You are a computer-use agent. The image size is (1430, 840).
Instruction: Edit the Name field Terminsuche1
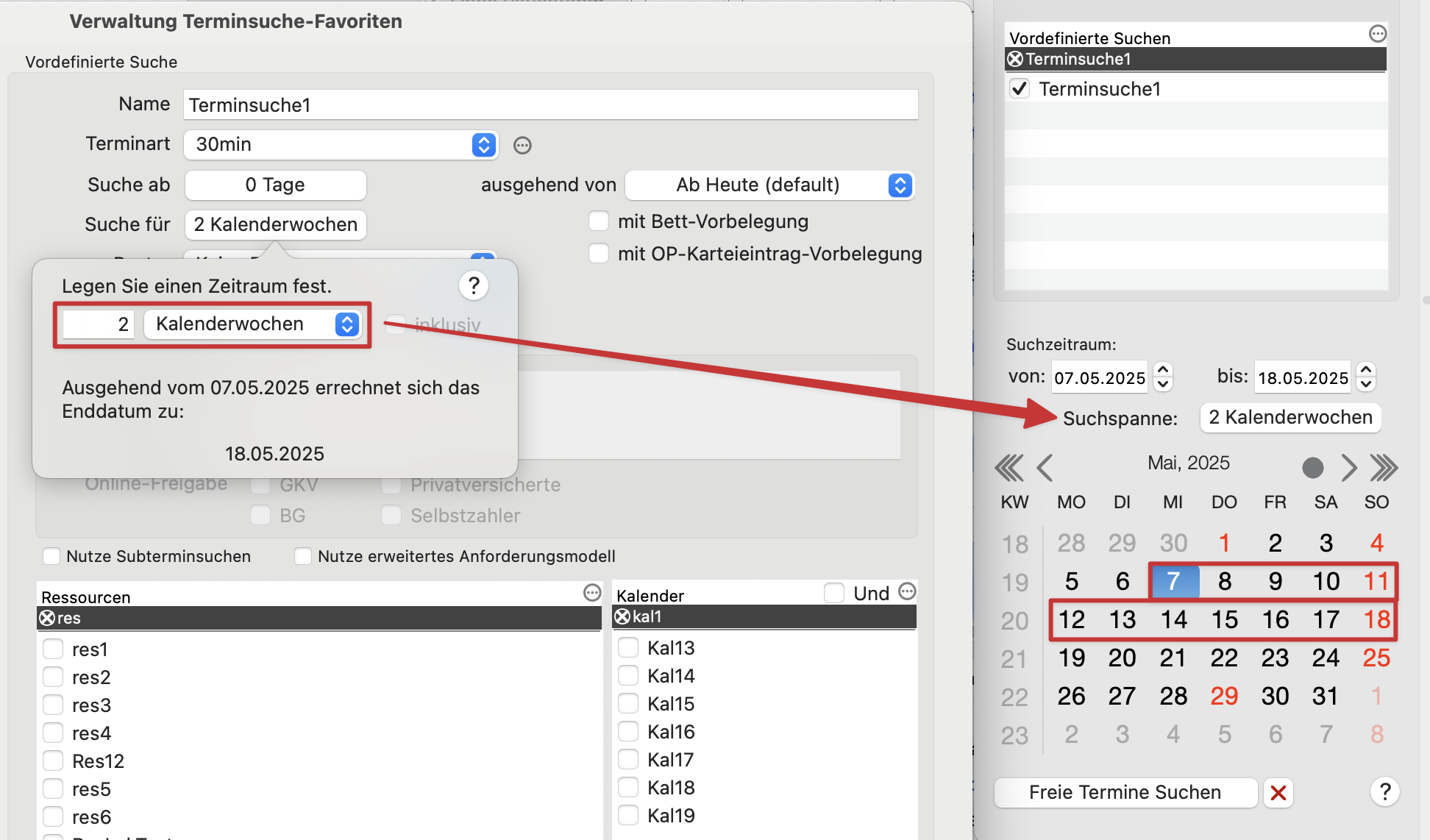tap(551, 104)
